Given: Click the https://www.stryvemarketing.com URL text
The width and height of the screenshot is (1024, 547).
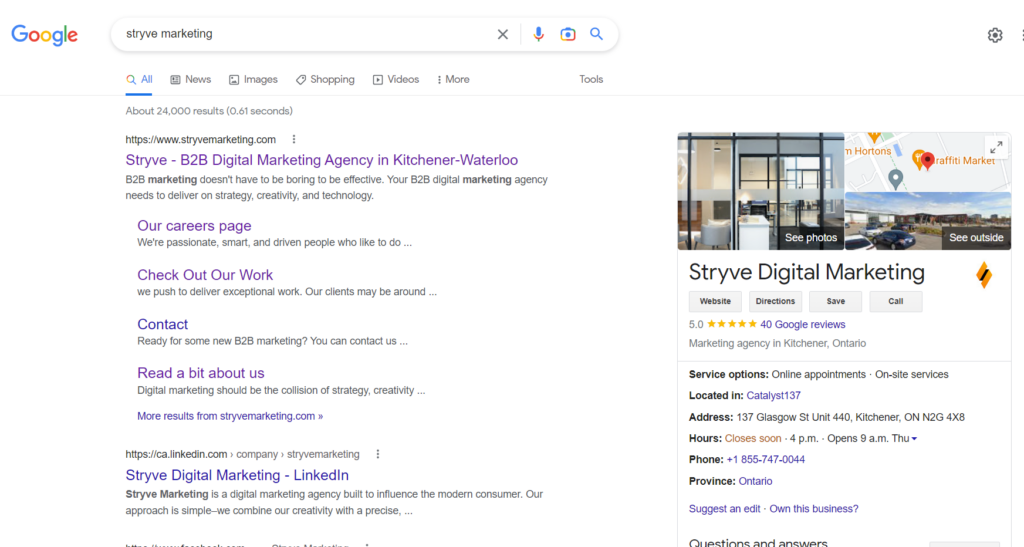Looking at the screenshot, I should [x=200, y=139].
